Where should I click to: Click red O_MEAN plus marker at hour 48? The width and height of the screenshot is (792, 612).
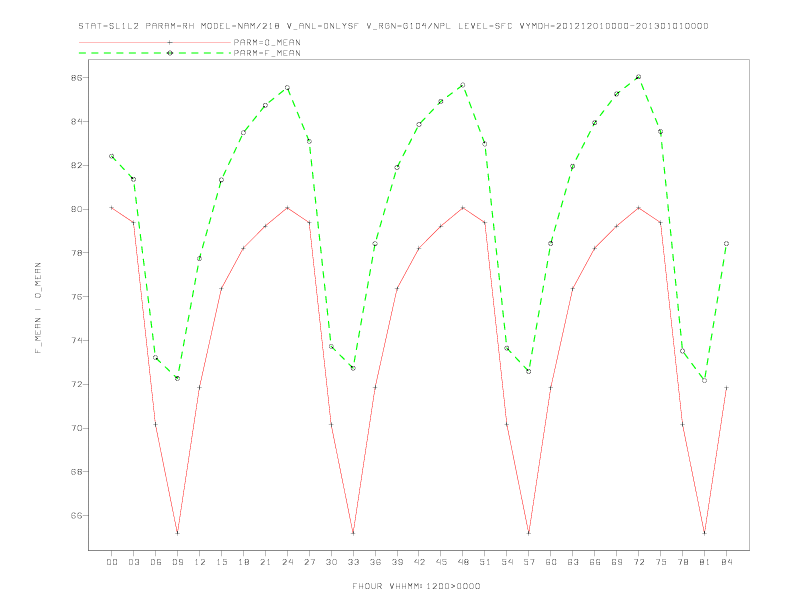click(463, 208)
